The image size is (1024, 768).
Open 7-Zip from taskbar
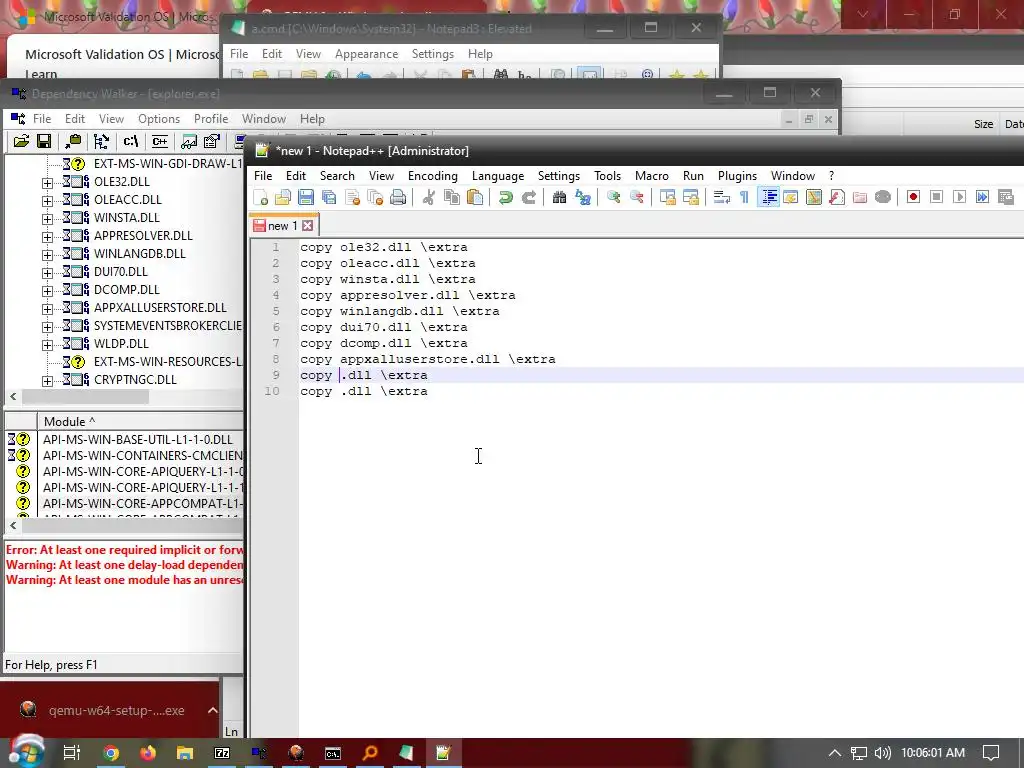point(222,753)
